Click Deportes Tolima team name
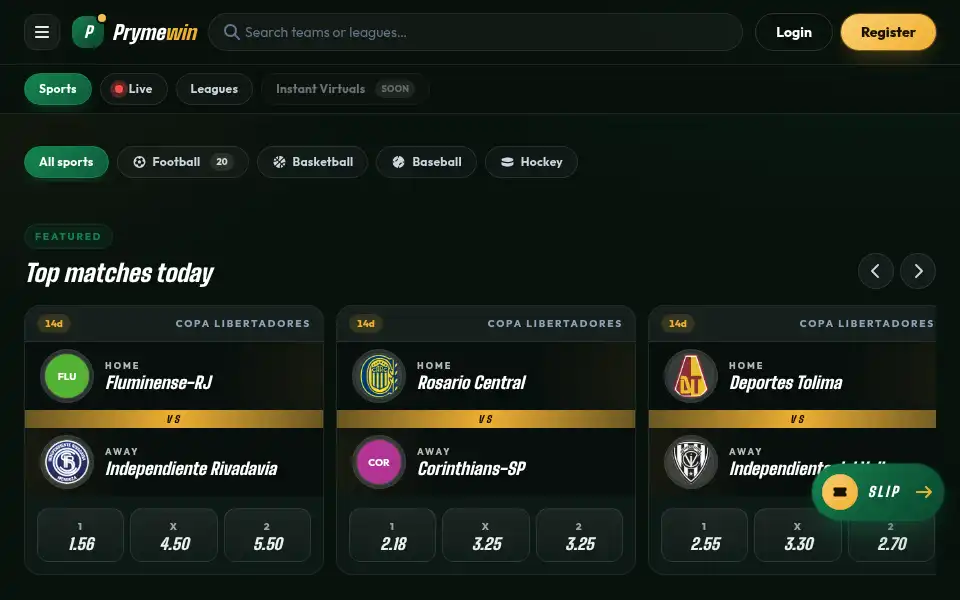The image size is (960, 600). coord(786,383)
